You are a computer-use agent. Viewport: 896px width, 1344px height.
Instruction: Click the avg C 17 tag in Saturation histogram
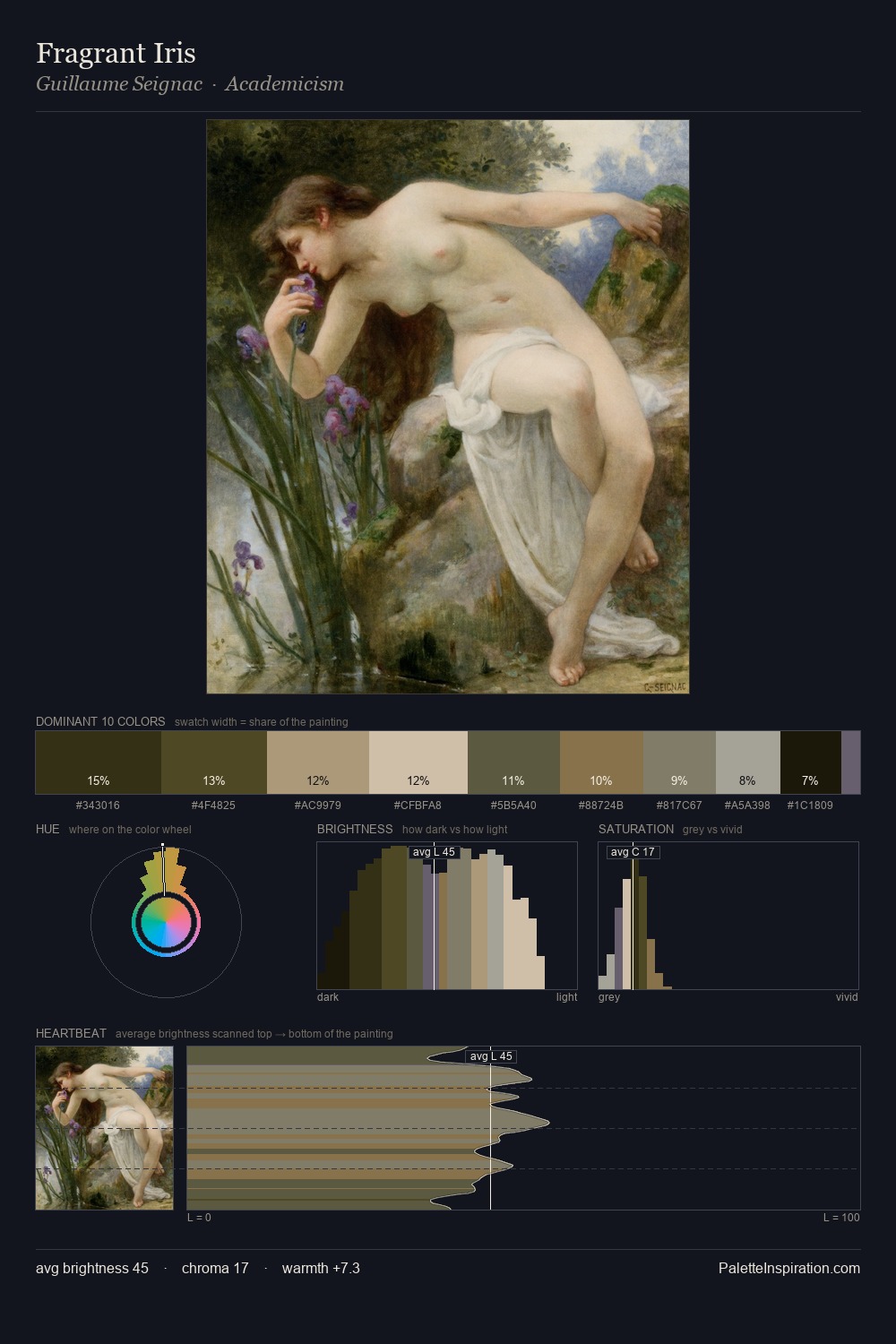point(633,852)
